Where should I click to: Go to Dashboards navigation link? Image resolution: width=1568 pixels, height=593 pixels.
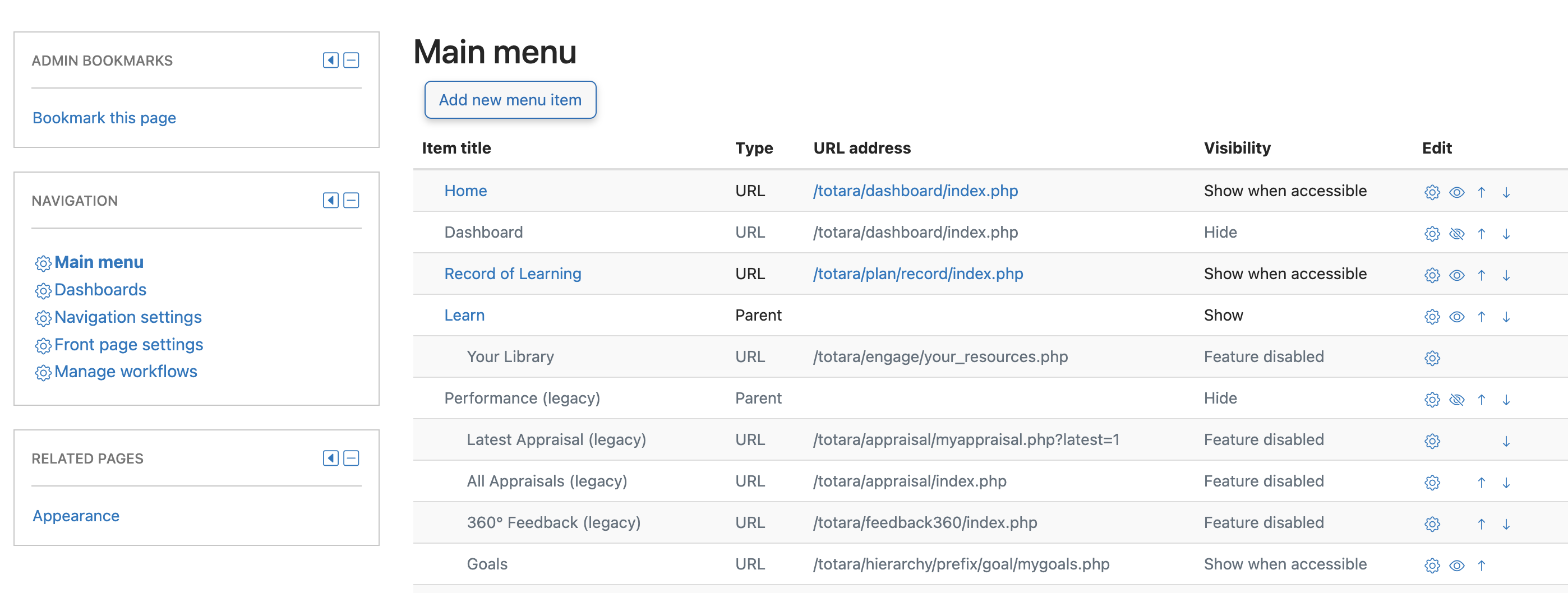(x=100, y=290)
